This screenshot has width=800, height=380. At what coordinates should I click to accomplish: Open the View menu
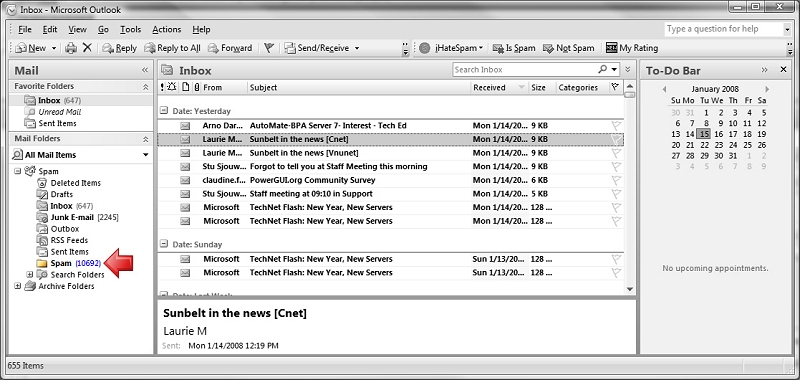77,30
